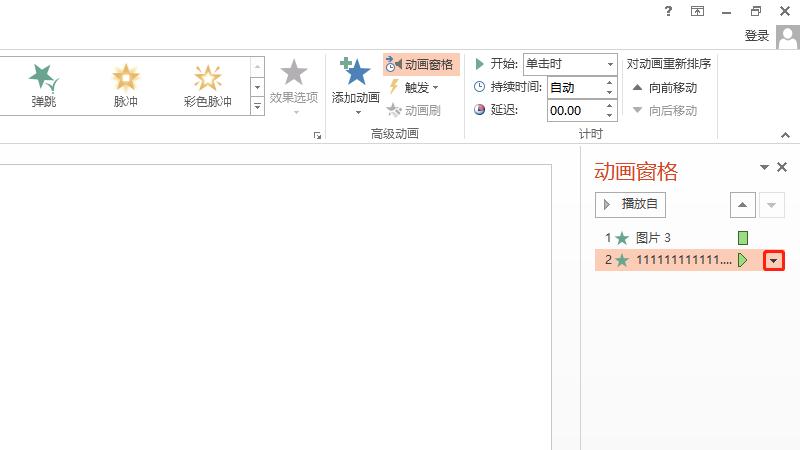This screenshot has height=450, width=800.
Task: Open PowerPoint help question mark
Action: [668, 11]
